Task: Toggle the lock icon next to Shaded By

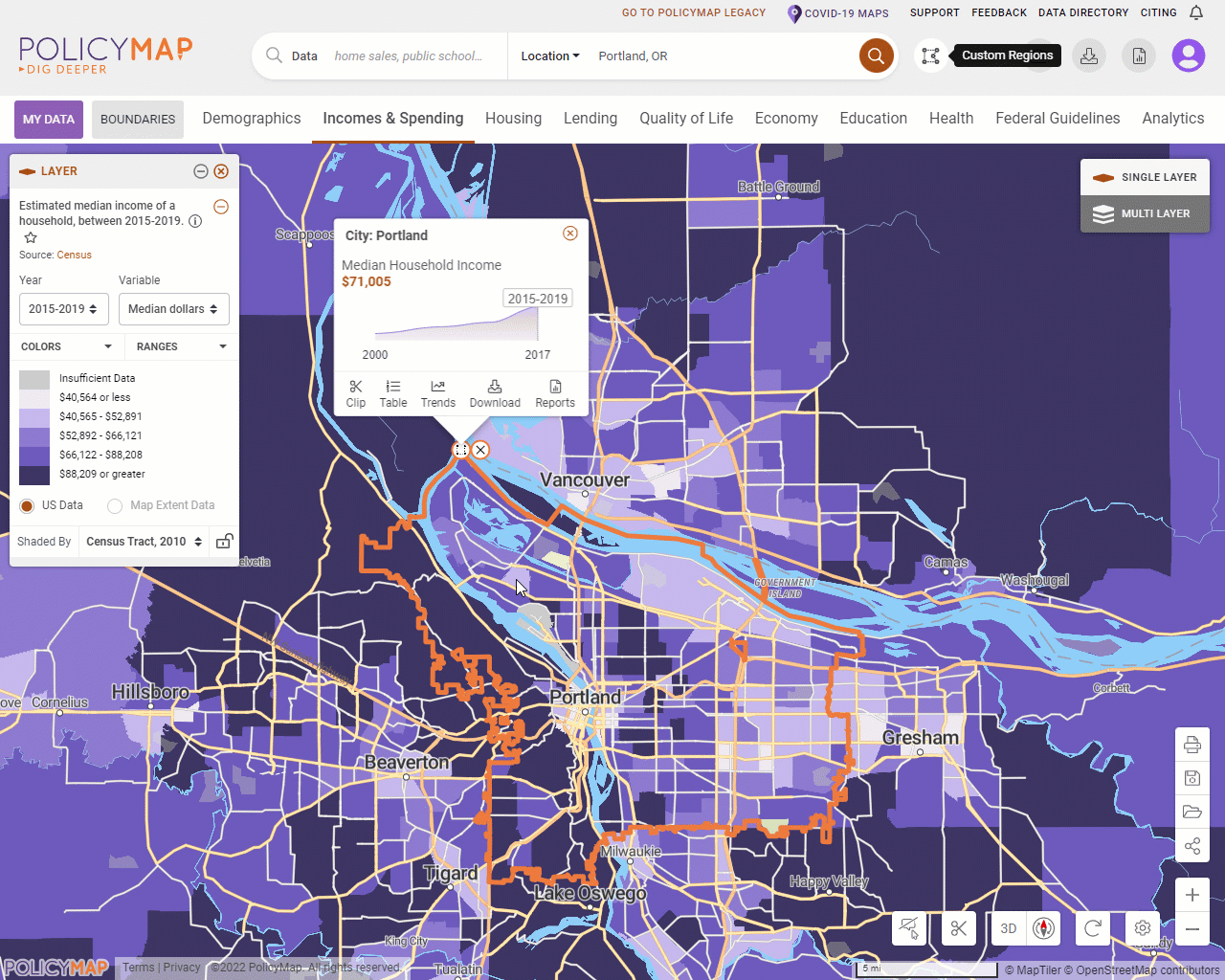Action: [x=224, y=541]
